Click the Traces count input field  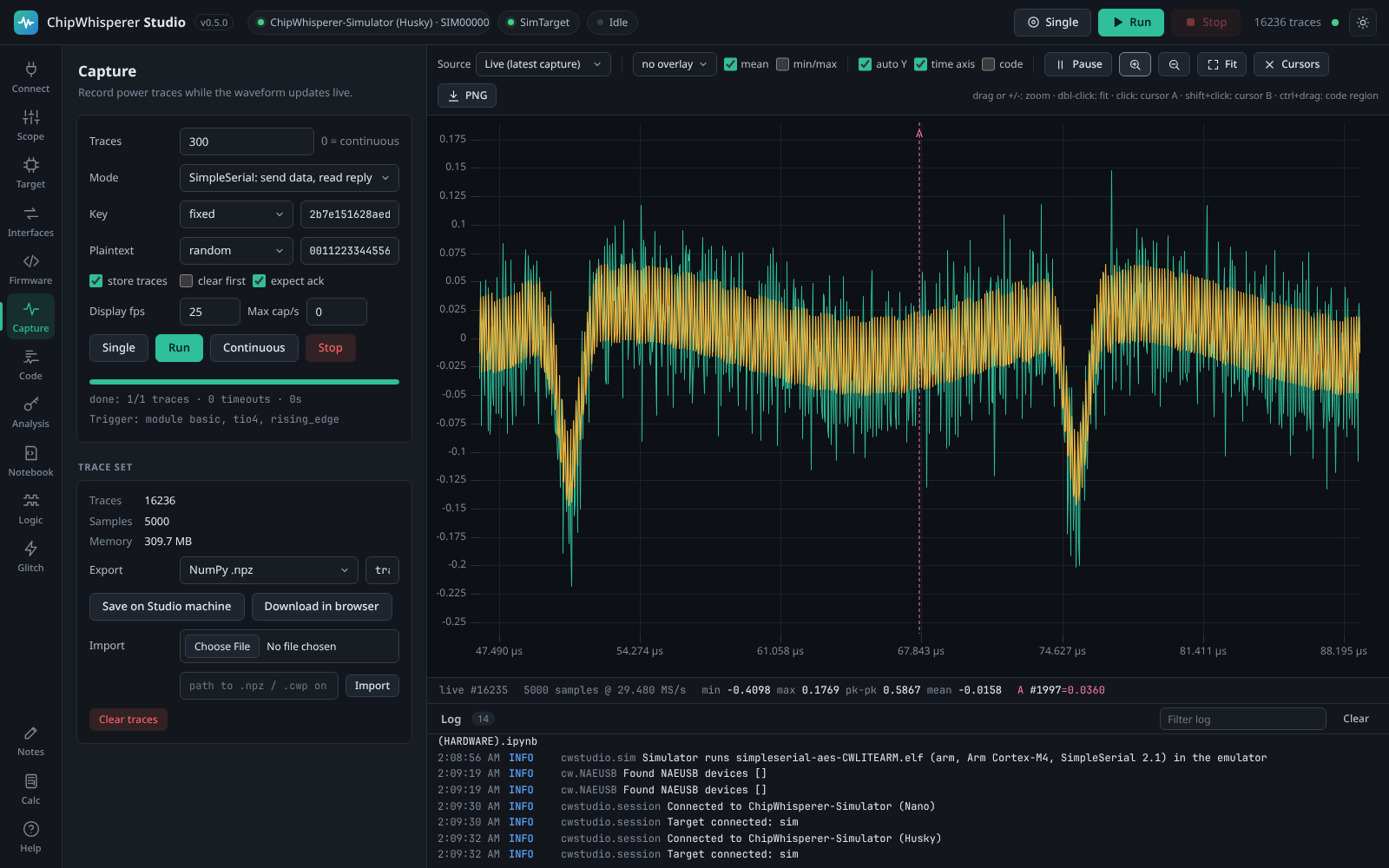[x=247, y=141]
